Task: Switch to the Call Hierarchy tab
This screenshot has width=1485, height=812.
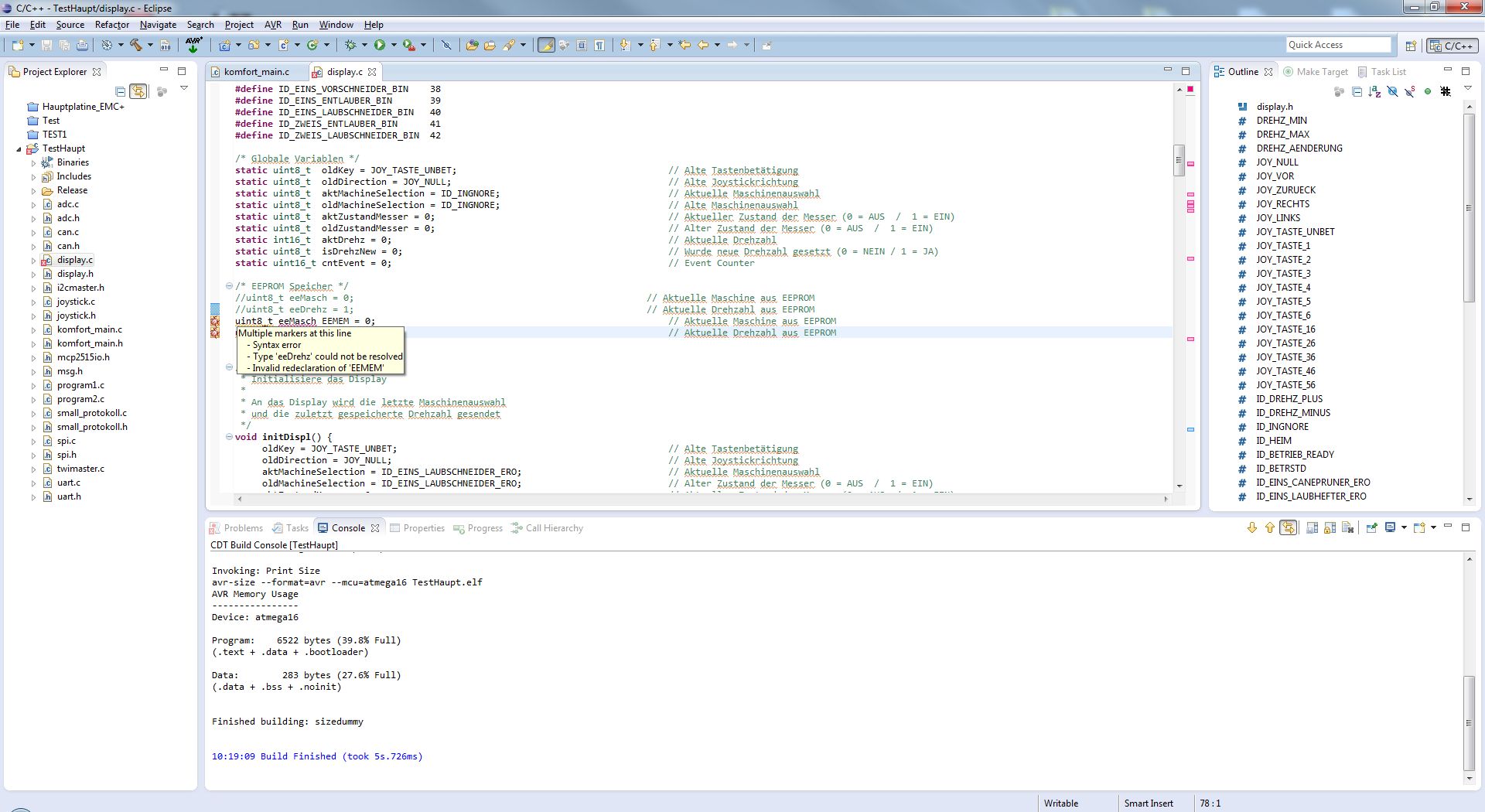Action: (x=547, y=528)
